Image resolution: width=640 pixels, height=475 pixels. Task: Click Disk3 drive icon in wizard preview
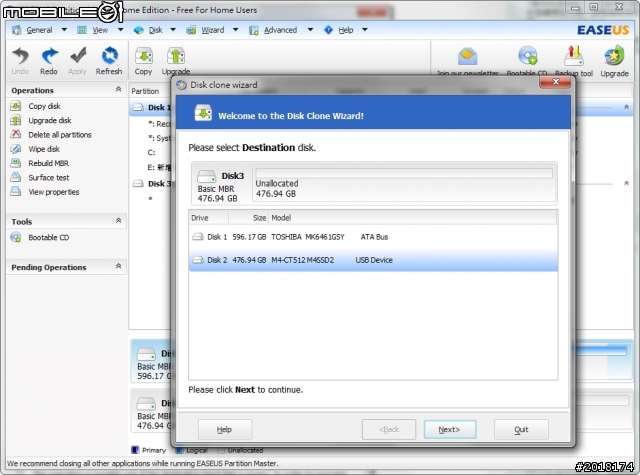[207, 176]
